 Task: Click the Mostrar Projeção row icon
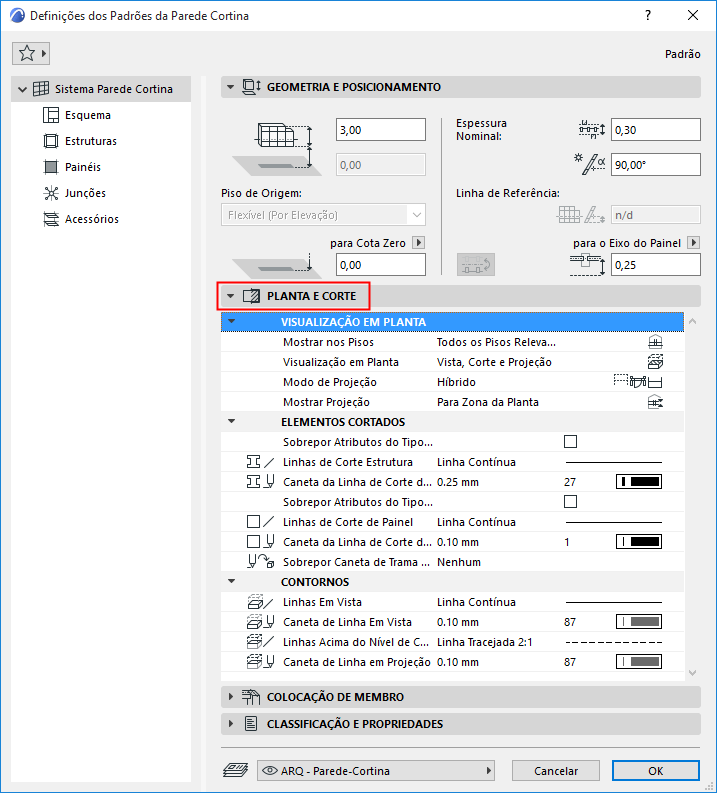click(x=655, y=402)
